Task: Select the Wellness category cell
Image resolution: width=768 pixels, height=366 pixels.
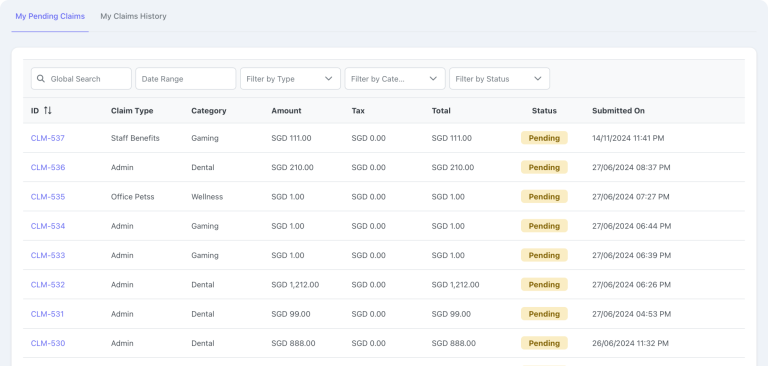Action: (207, 197)
